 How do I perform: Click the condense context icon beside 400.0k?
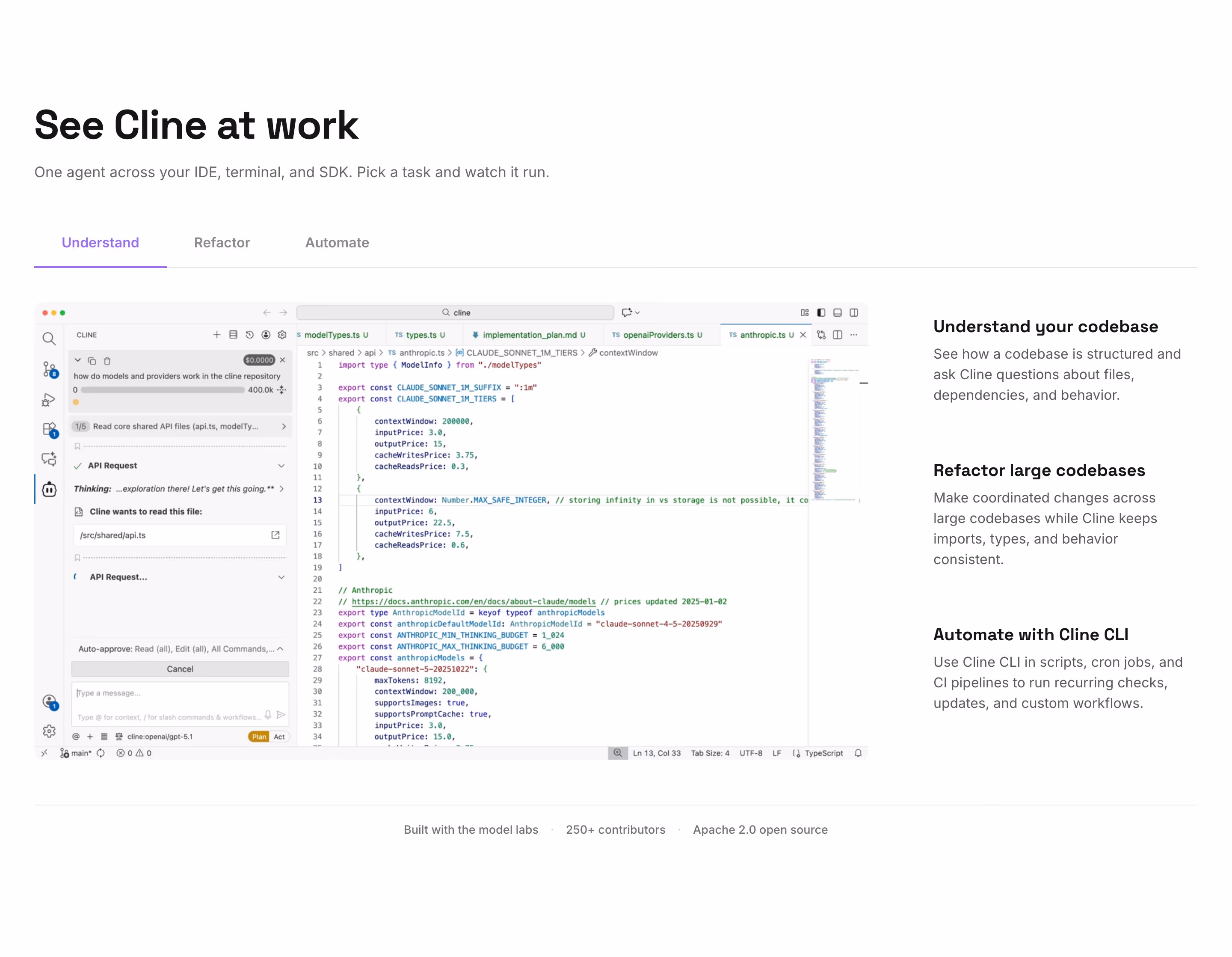click(x=281, y=389)
